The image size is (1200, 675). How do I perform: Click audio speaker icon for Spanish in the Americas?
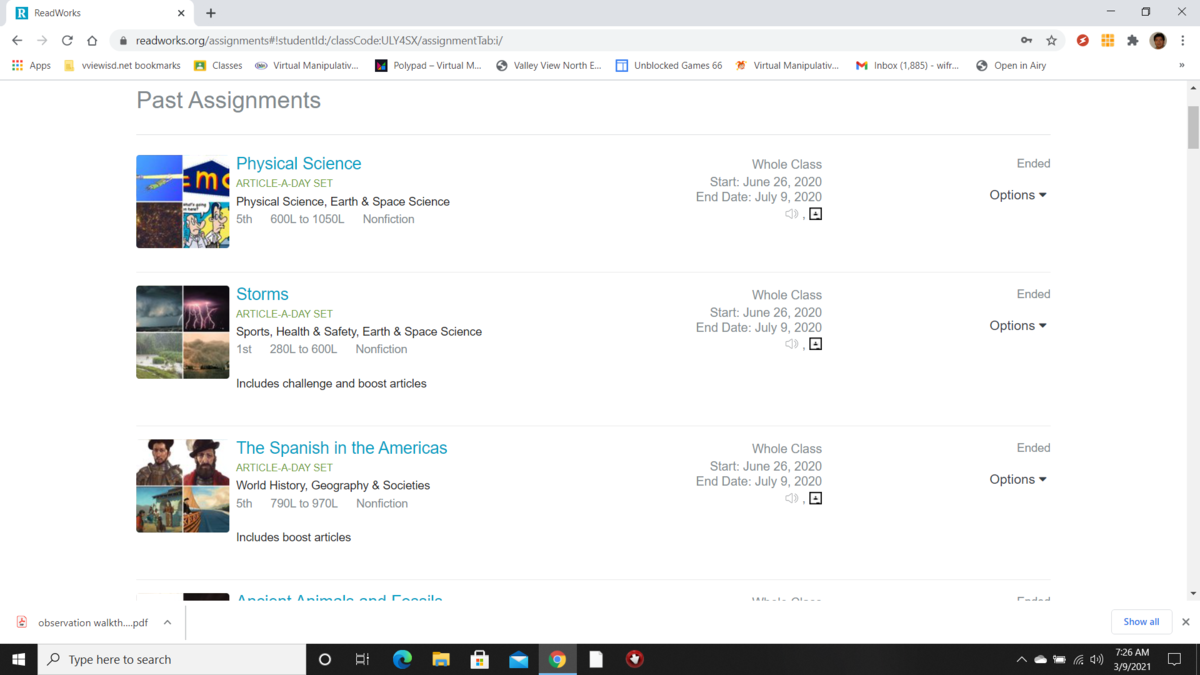(791, 498)
